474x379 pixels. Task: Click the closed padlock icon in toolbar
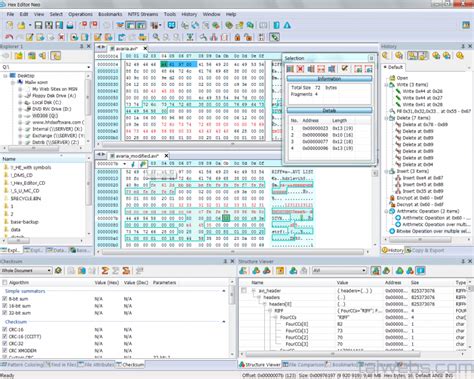point(237,37)
